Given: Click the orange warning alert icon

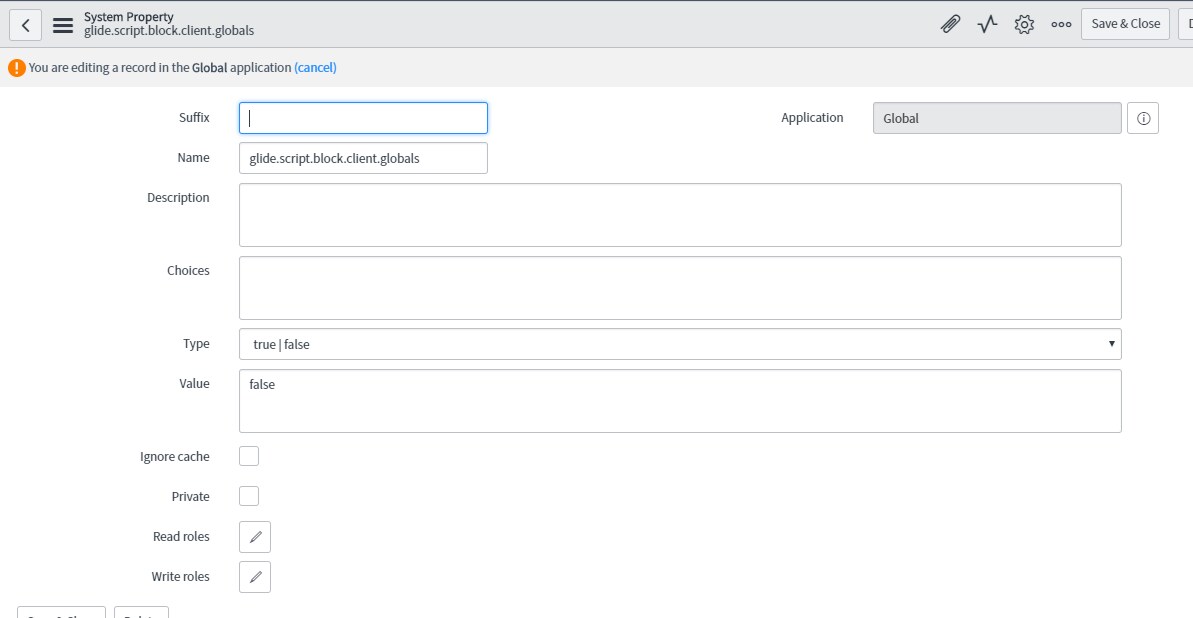Looking at the screenshot, I should pyautogui.click(x=17, y=68).
